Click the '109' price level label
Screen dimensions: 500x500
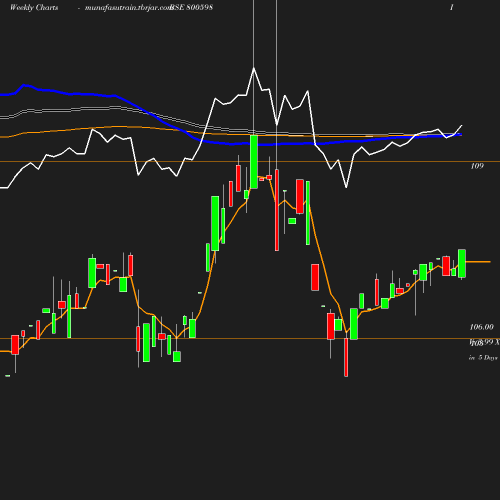click(477, 166)
